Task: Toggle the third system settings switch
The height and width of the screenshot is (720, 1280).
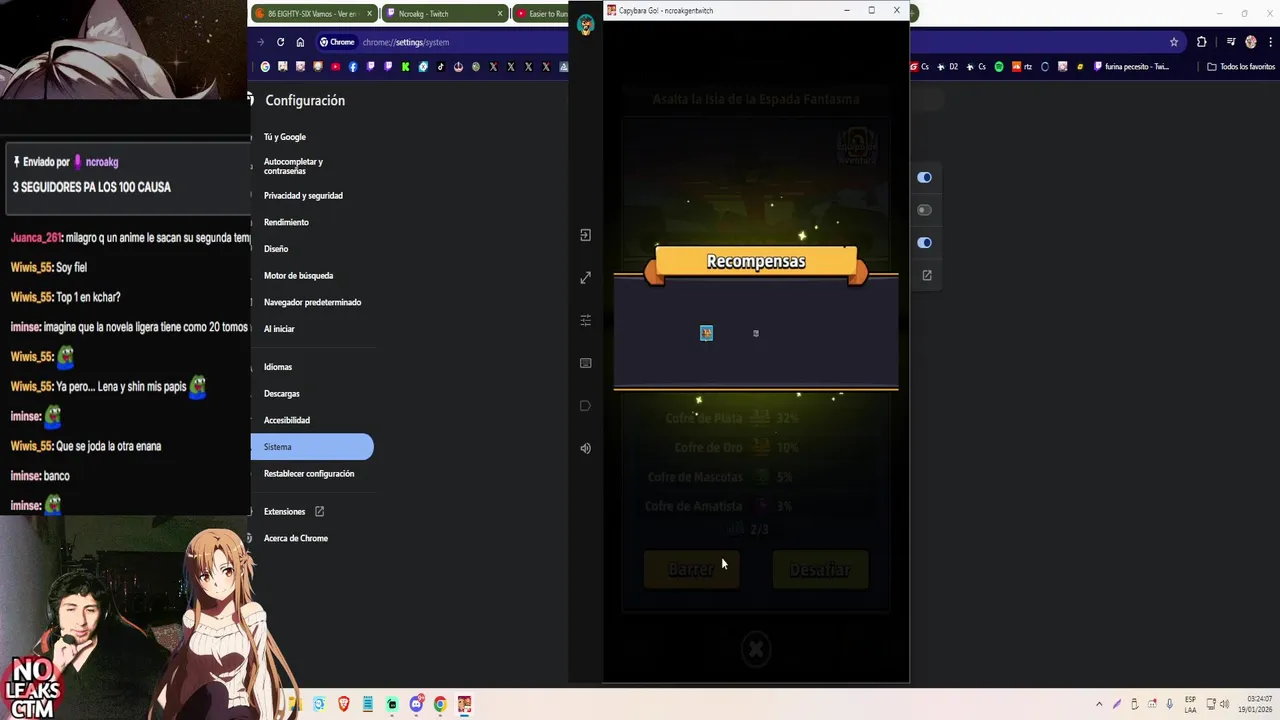Action: point(924,242)
